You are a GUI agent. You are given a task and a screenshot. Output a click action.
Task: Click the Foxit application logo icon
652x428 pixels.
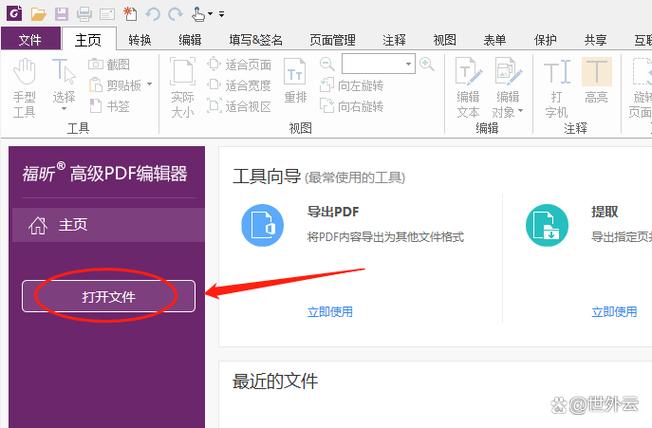14,13
